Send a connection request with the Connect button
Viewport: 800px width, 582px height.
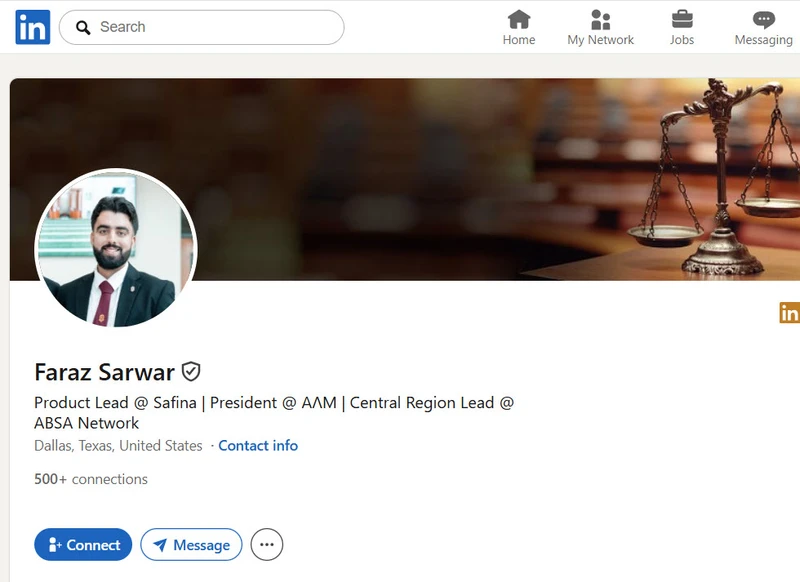click(x=83, y=544)
